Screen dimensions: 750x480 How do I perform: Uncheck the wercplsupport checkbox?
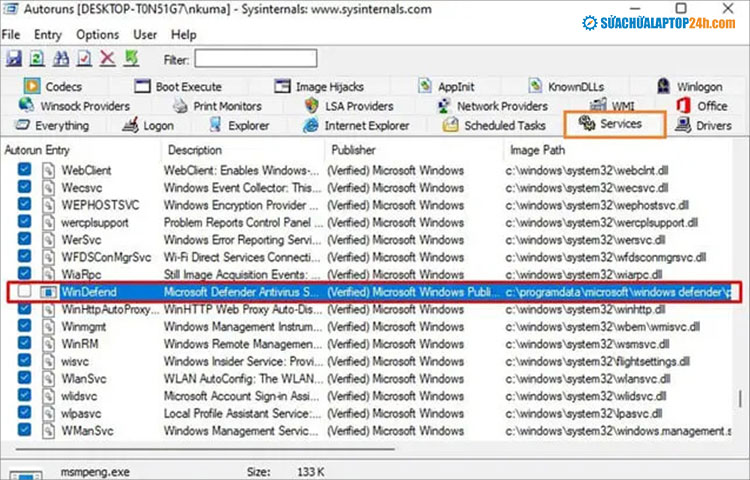tap(24, 221)
